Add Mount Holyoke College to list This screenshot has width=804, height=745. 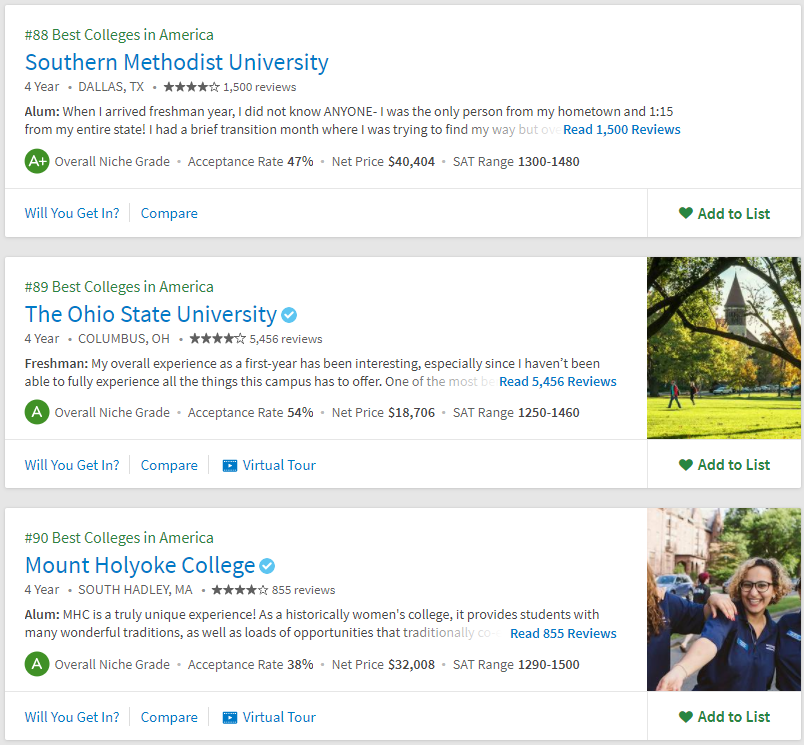[x=724, y=716]
